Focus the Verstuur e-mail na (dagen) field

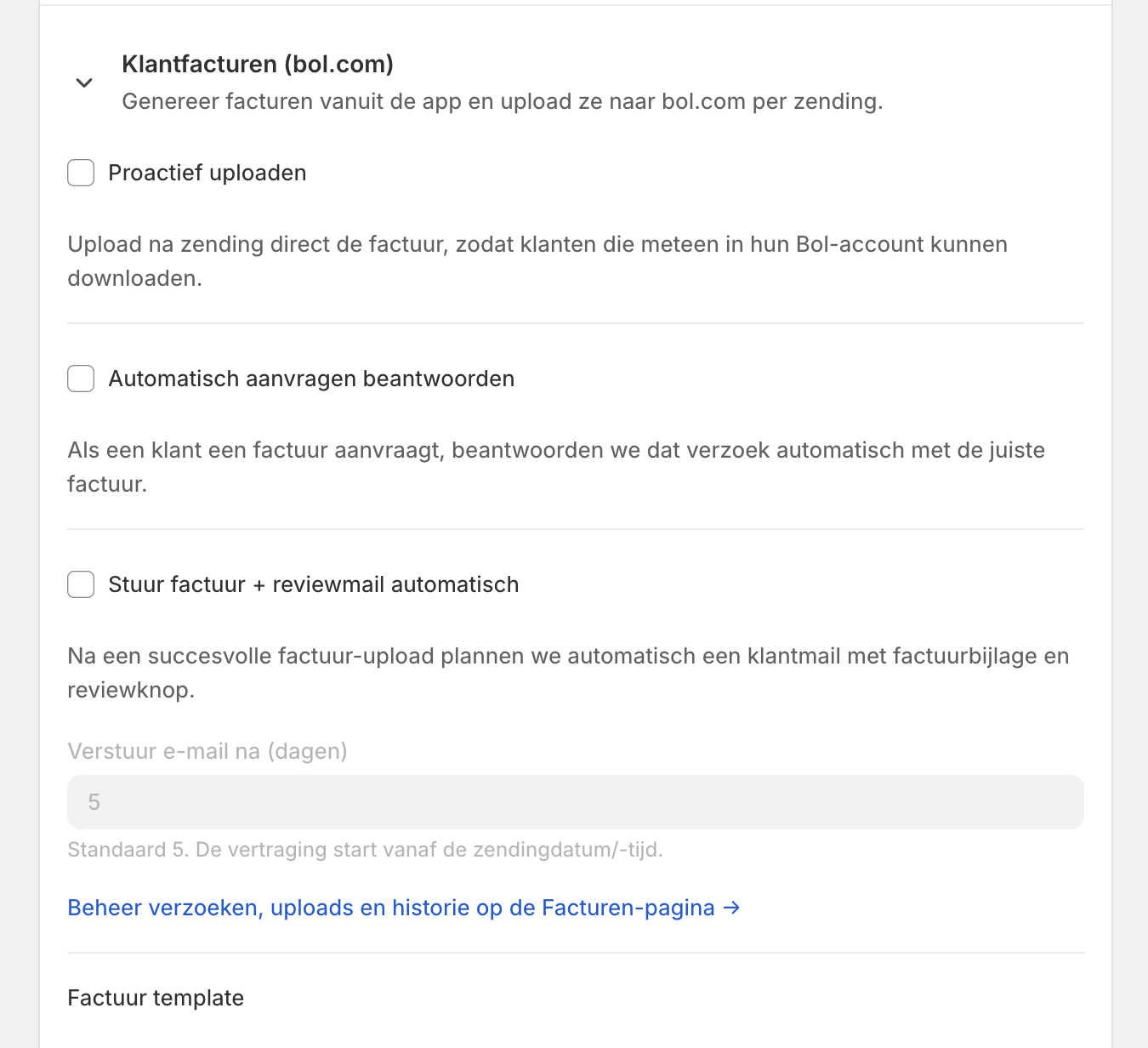coord(575,802)
